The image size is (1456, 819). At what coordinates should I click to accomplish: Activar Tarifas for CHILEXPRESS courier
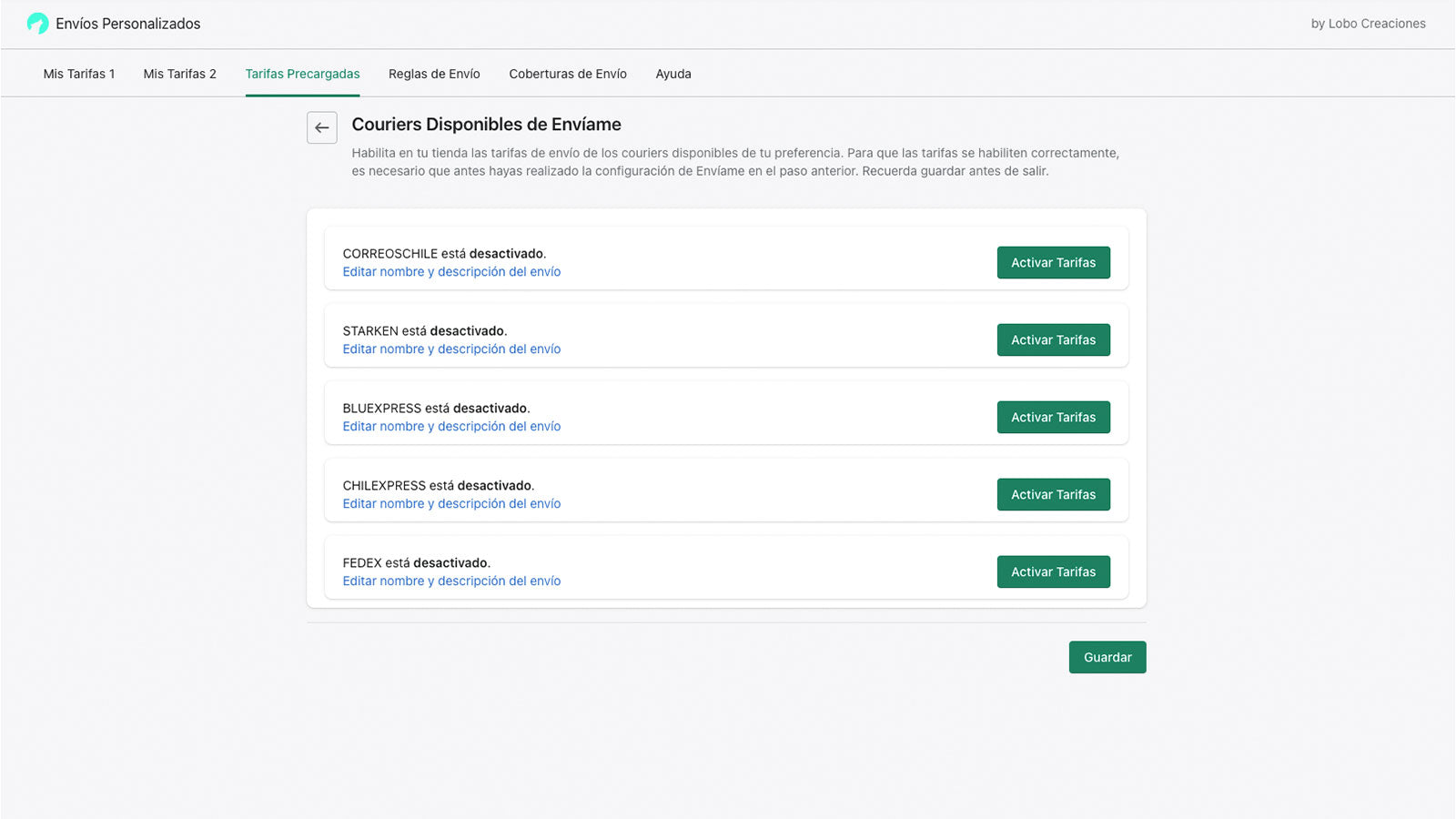coord(1053,494)
